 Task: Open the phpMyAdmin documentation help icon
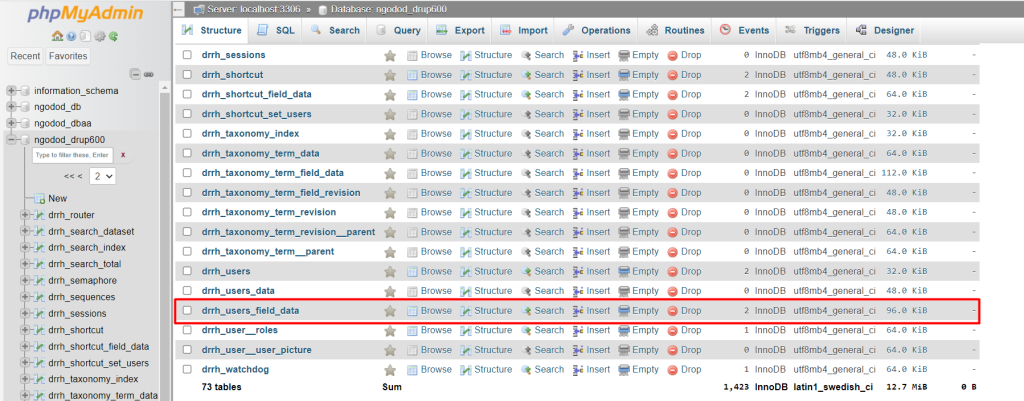coord(71,37)
